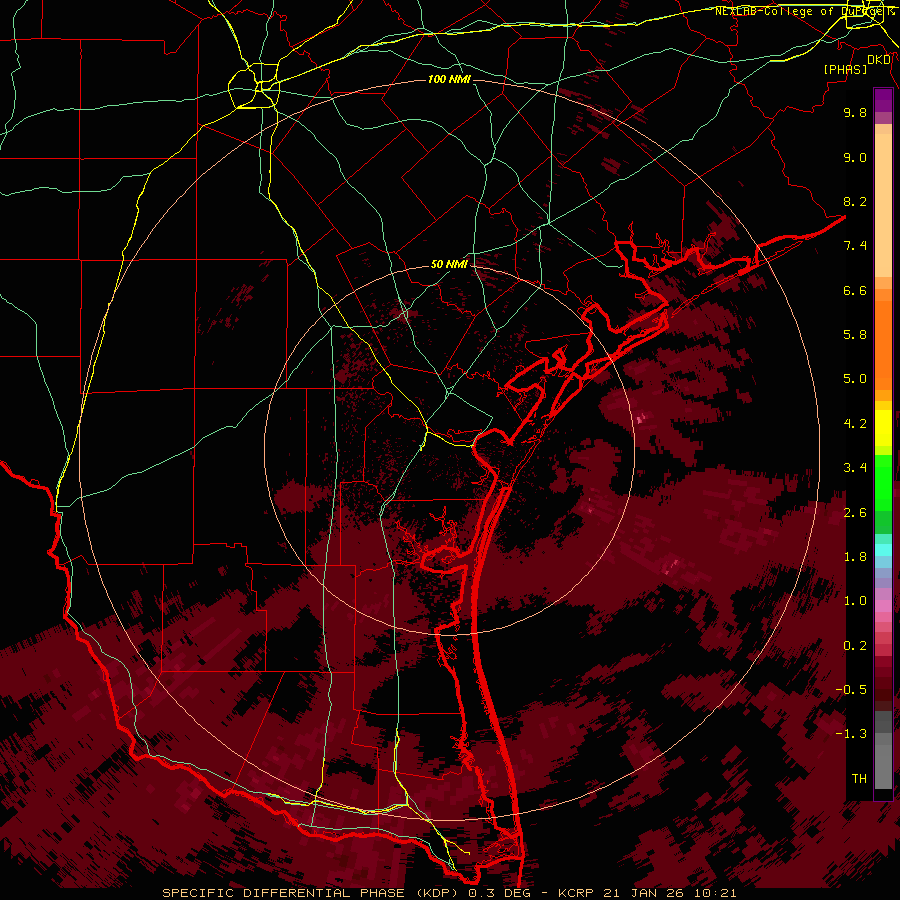Click the 1.8 value on the color scale
The width and height of the screenshot is (900, 900).
pyautogui.click(x=855, y=557)
